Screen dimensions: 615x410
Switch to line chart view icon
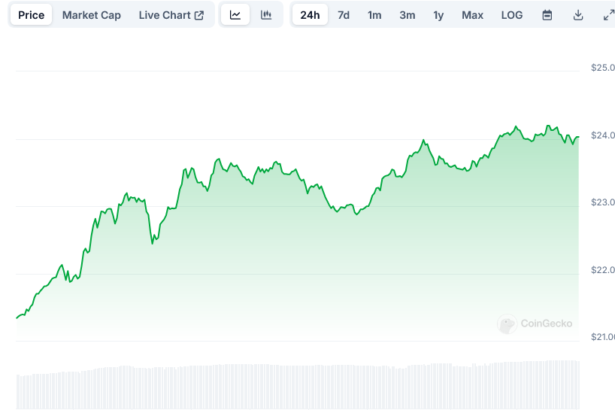pos(235,15)
